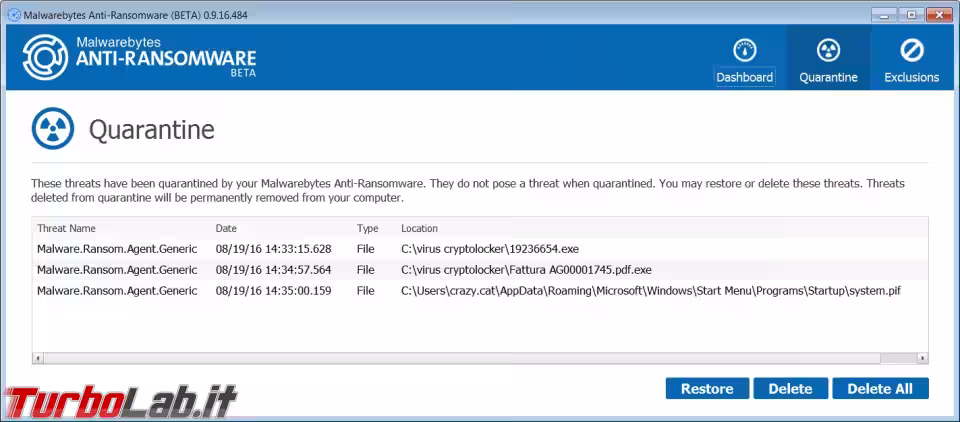
Task: Click the Delete All button
Action: click(x=880, y=388)
